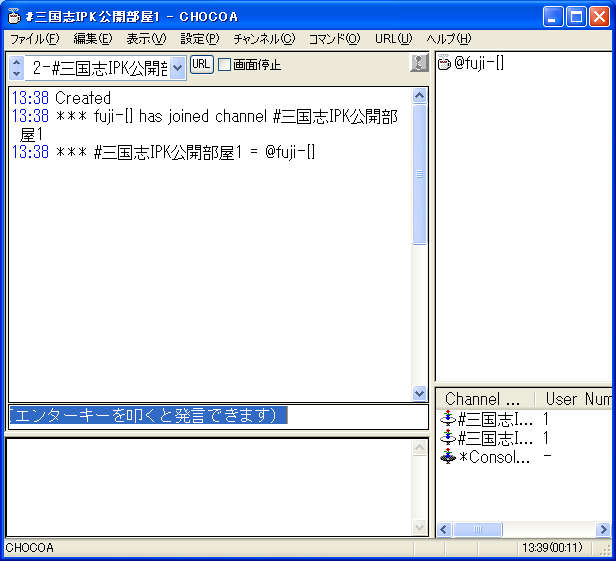The image size is (616, 561).
Task: Click chat log scroll-down arrow
Action: tap(419, 394)
